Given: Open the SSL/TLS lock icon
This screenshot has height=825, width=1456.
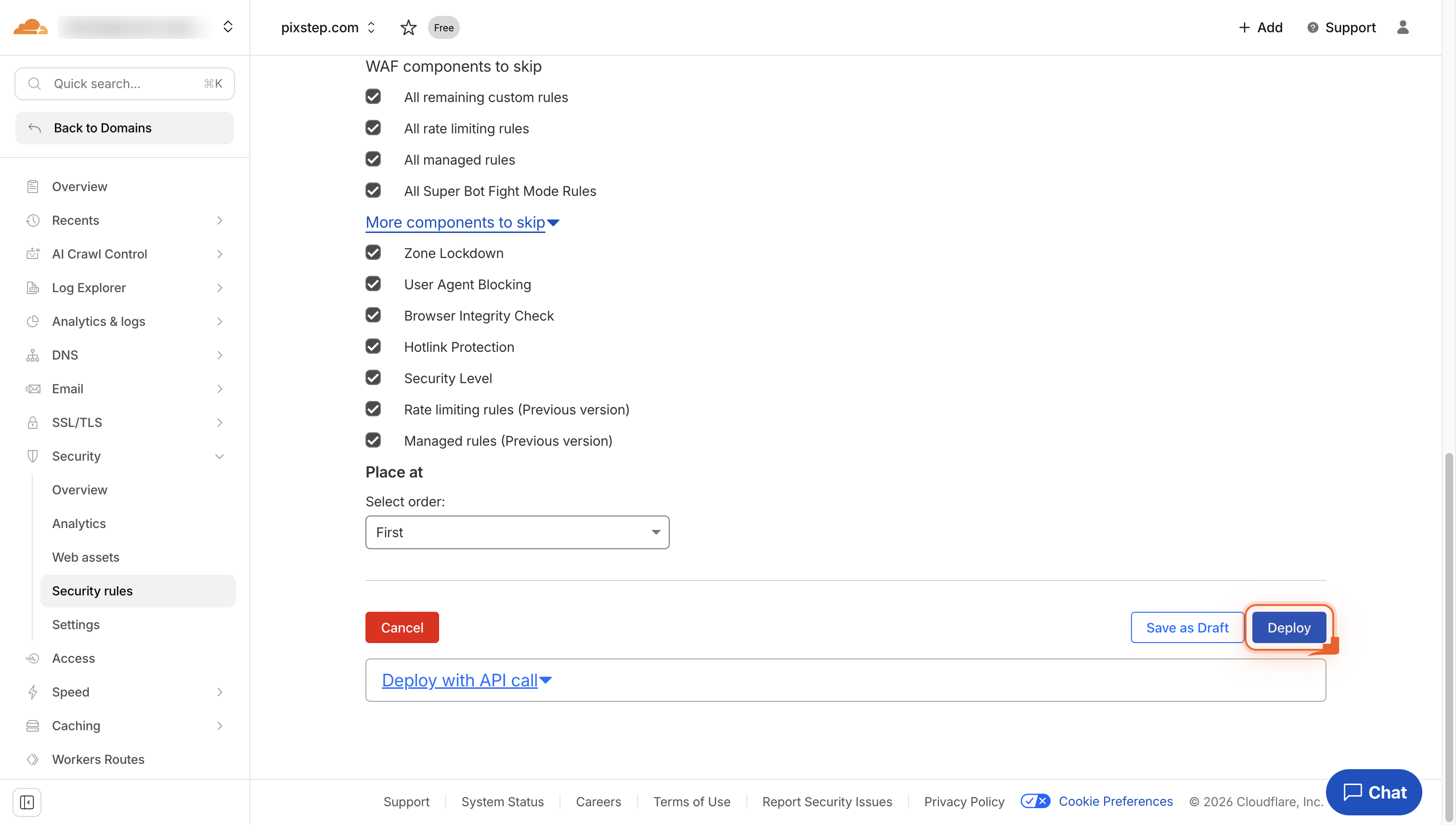Looking at the screenshot, I should (33, 422).
